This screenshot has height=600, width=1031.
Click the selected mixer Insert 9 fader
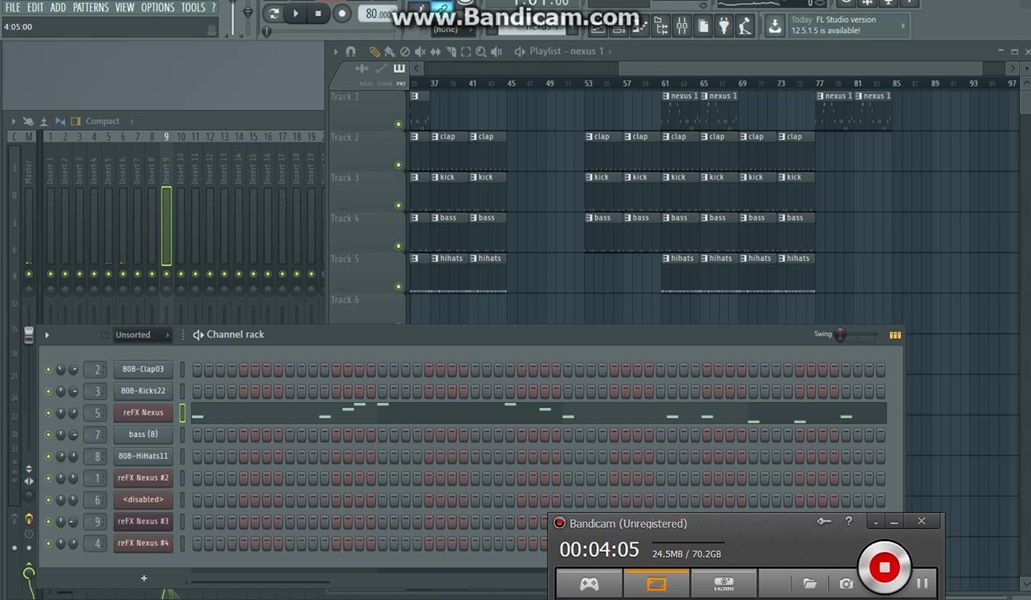[166, 226]
